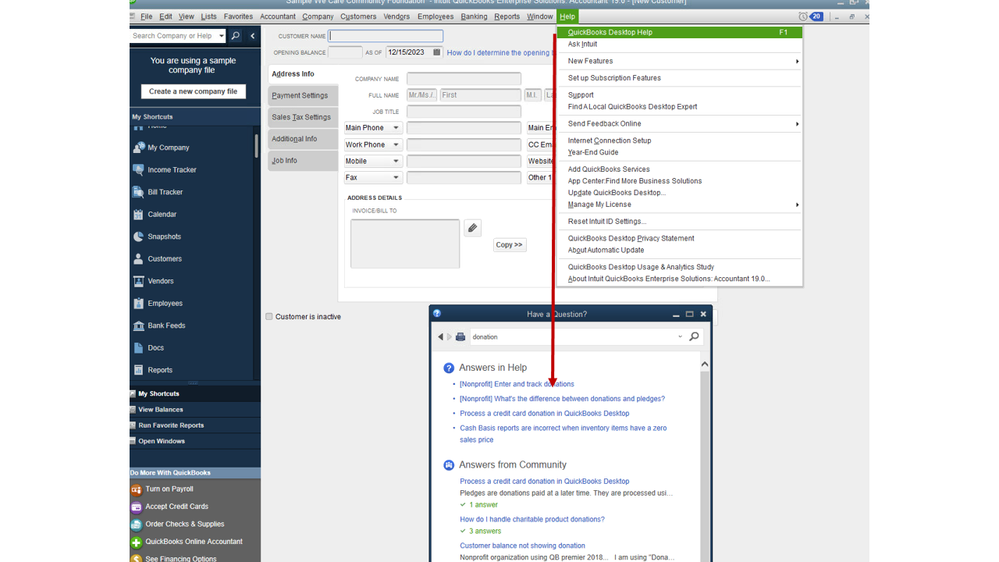Image resolution: width=999 pixels, height=562 pixels.
Task: Click the help window search magnifier
Action: (x=694, y=336)
